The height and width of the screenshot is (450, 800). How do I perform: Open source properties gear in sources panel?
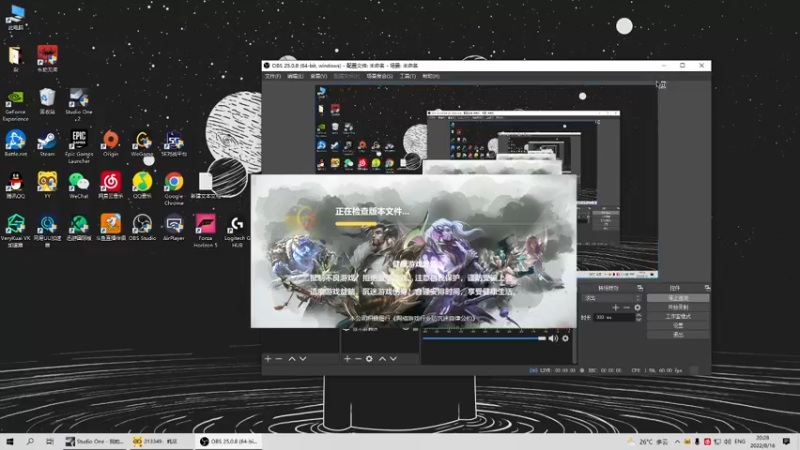click(369, 359)
